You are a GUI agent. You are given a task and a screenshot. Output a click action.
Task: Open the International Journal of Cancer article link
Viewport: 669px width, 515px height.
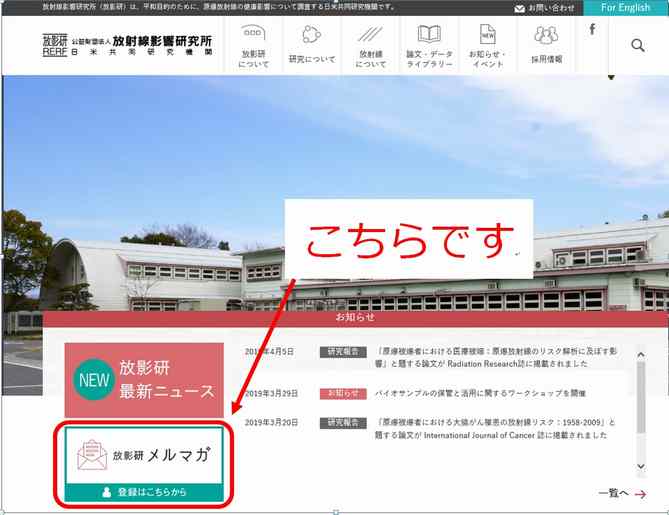(495, 429)
